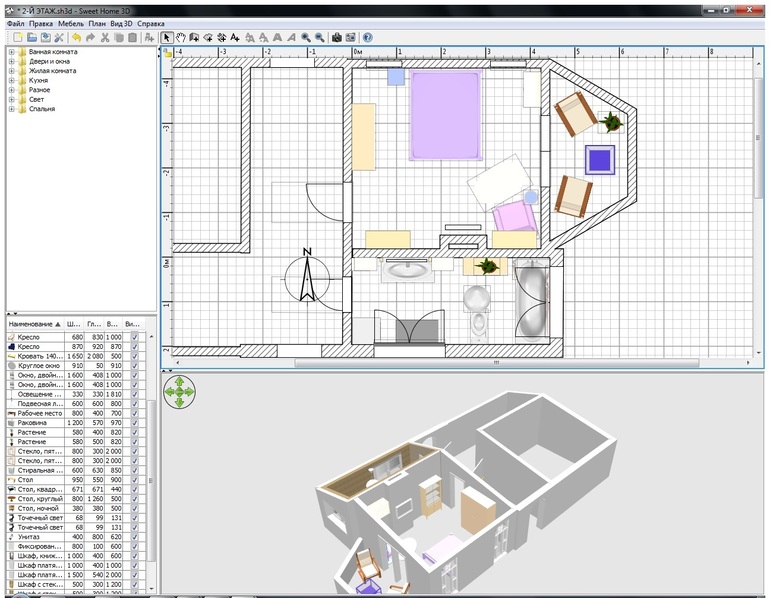The height and width of the screenshot is (598, 770).
Task: Click the create photo camera icon
Action: 337,37
